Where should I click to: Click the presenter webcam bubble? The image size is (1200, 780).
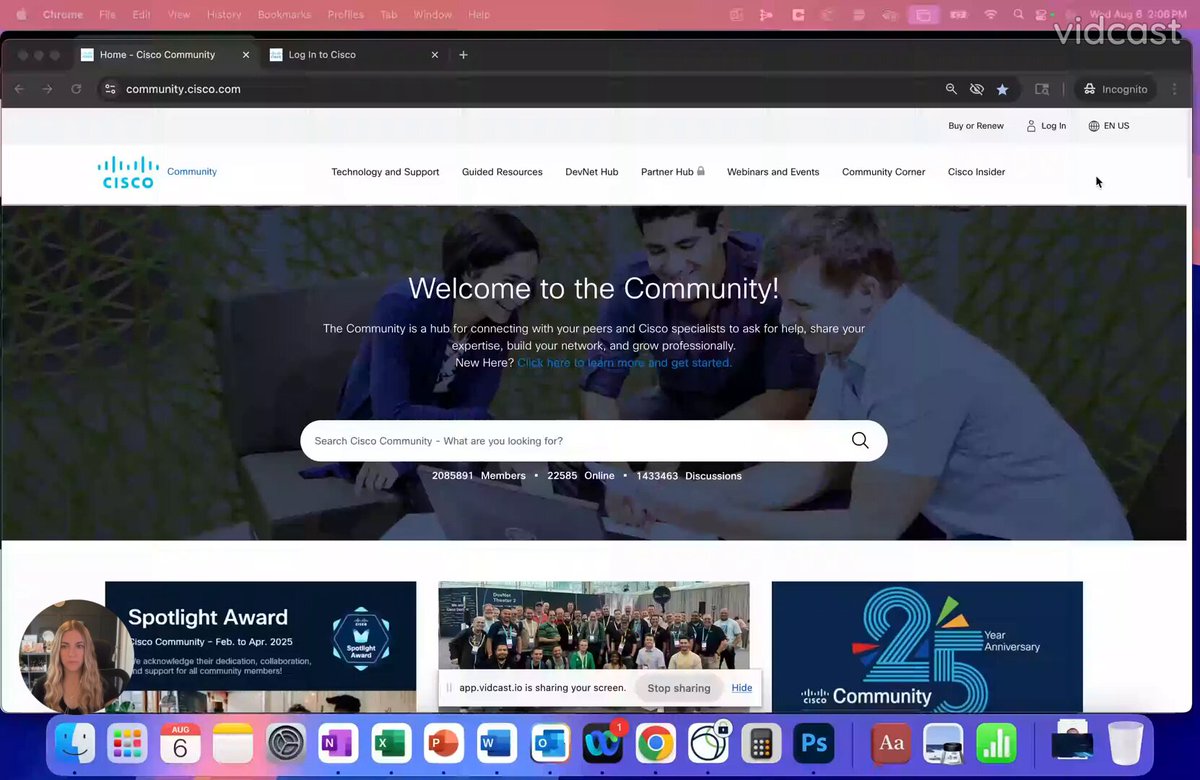(x=76, y=656)
